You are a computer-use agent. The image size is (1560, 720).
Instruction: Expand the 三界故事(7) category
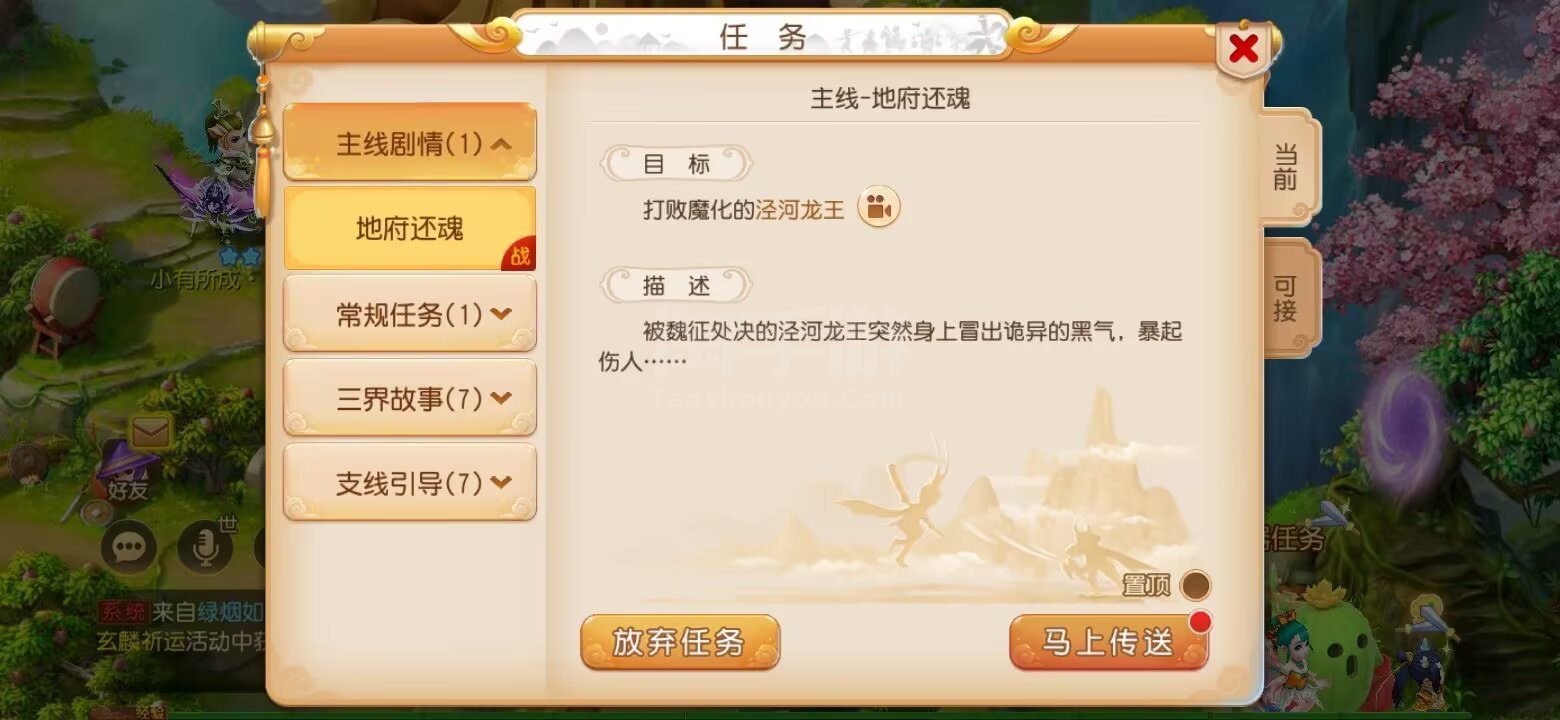(410, 398)
